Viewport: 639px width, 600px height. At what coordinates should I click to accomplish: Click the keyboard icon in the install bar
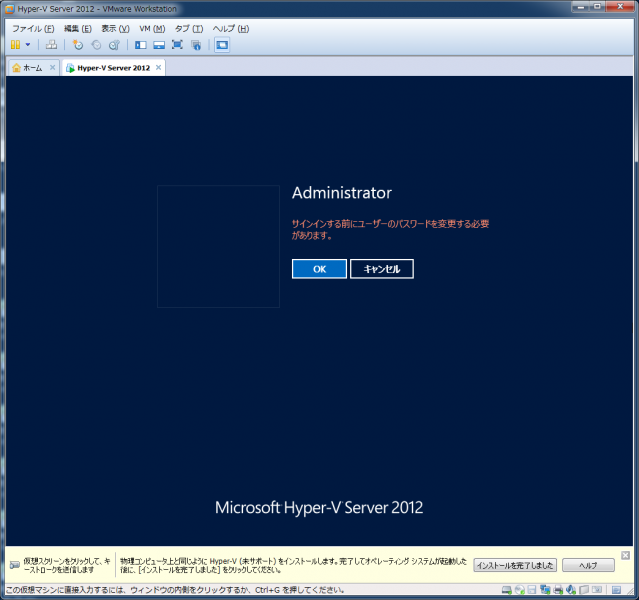click(x=15, y=565)
